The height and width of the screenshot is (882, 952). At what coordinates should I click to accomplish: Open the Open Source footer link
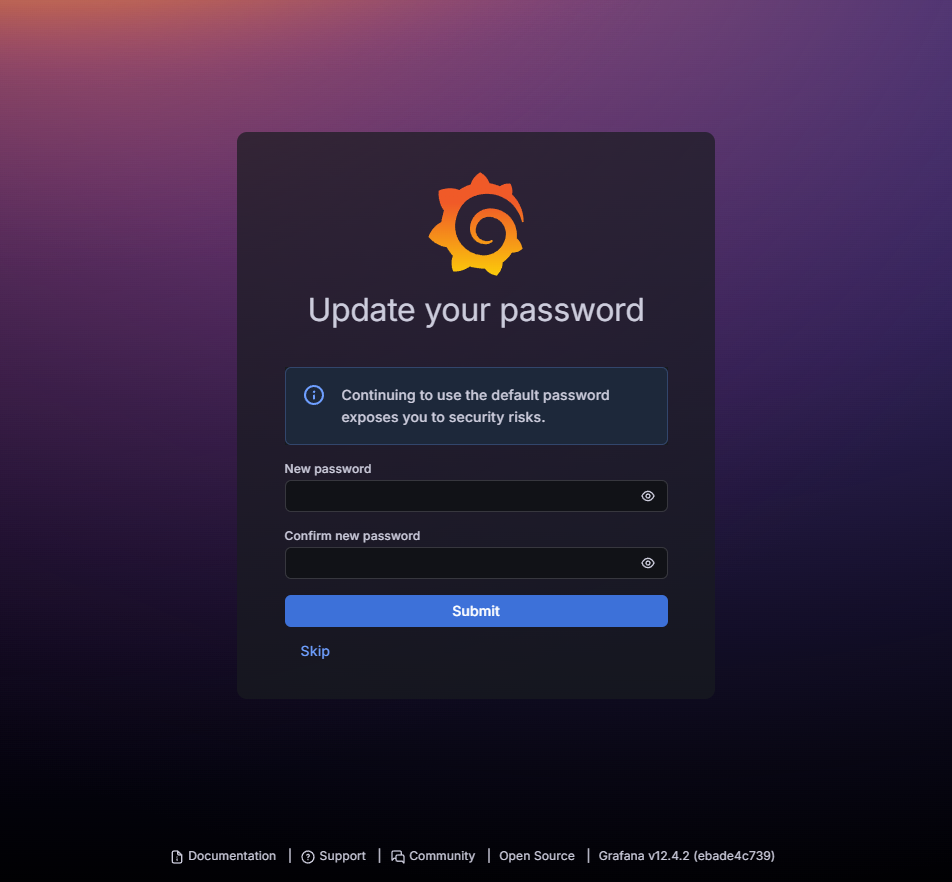537,856
